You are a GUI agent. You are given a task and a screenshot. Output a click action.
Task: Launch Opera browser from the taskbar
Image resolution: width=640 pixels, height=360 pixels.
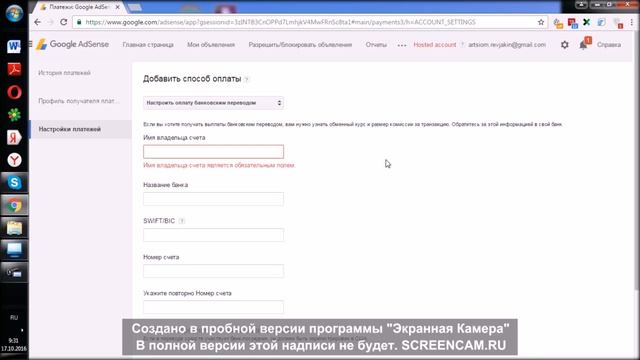[x=14, y=92]
